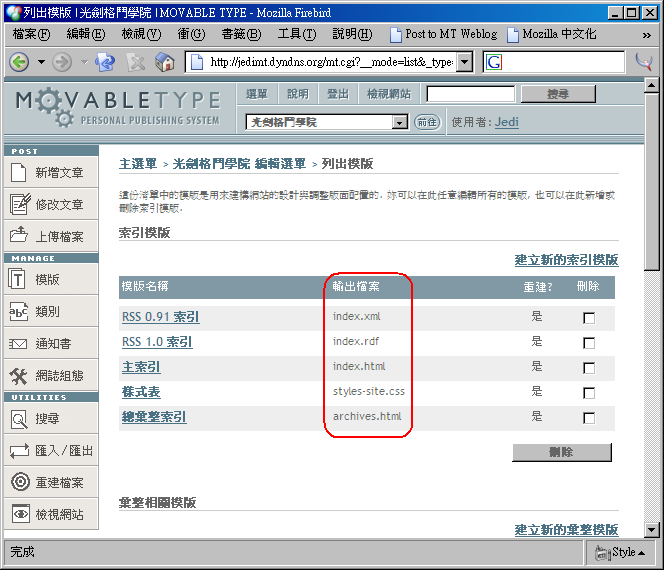Open the 主索引 template link
Viewport: 664px width, 570px height.
click(x=141, y=367)
